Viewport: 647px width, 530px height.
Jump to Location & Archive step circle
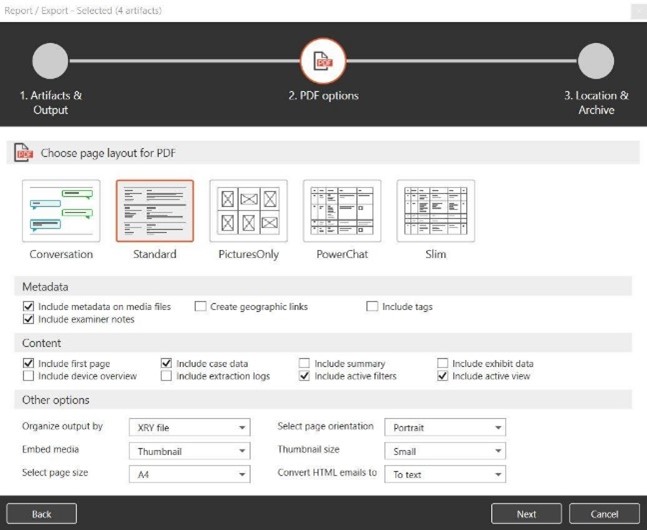(596, 62)
